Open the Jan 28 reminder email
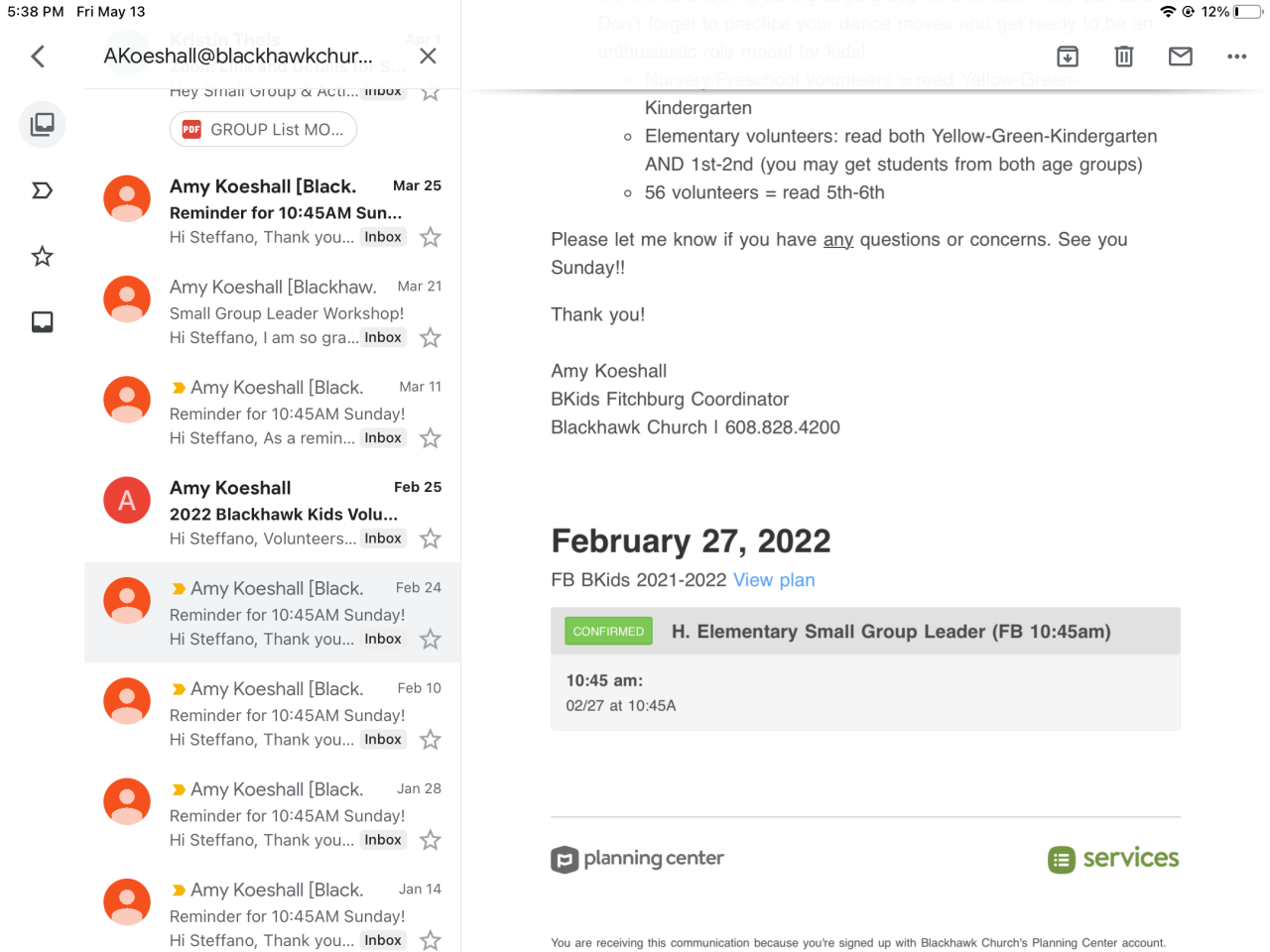This screenshot has width=1270, height=952. point(288,815)
